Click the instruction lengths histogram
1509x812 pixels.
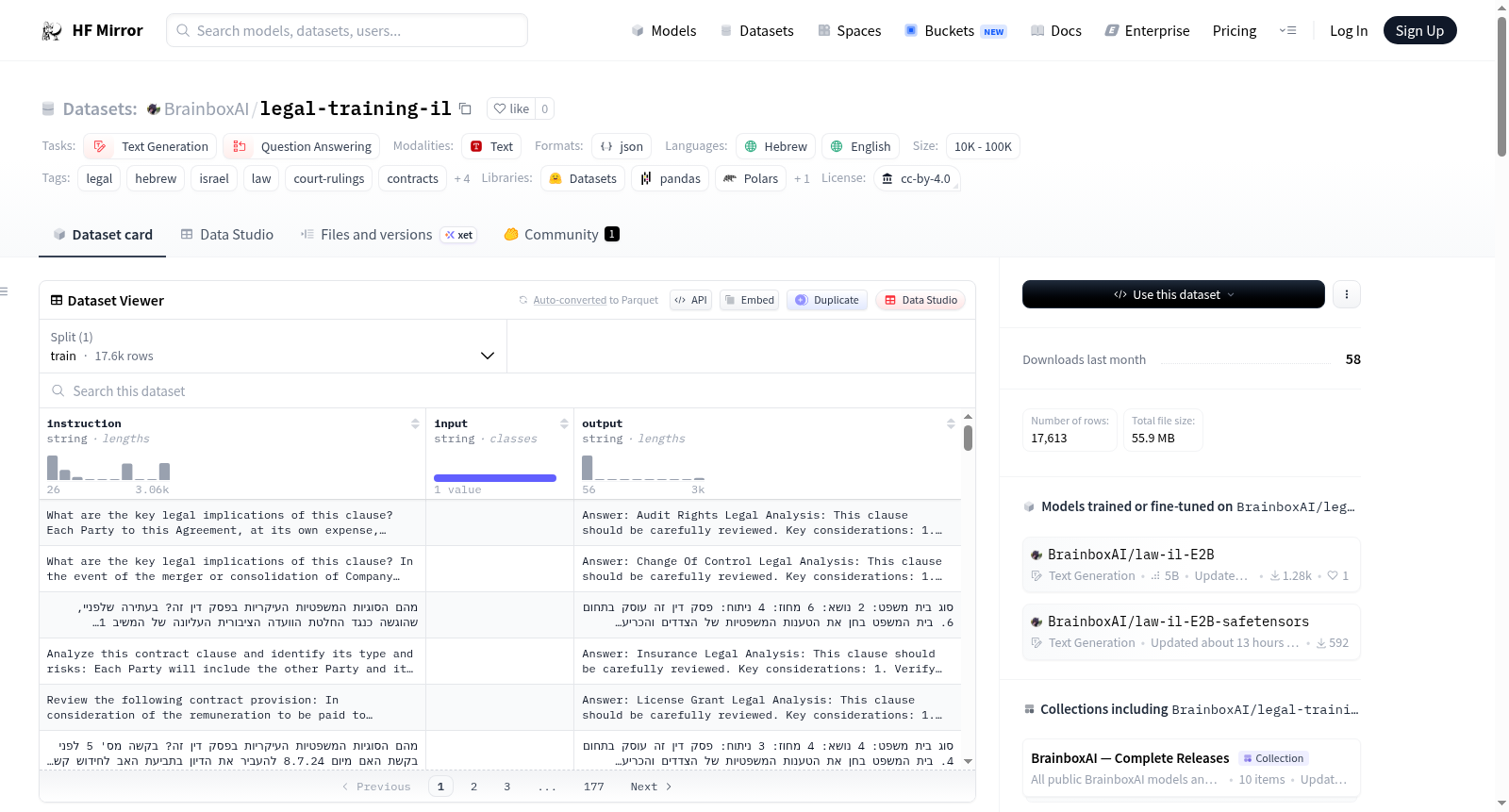[108, 468]
